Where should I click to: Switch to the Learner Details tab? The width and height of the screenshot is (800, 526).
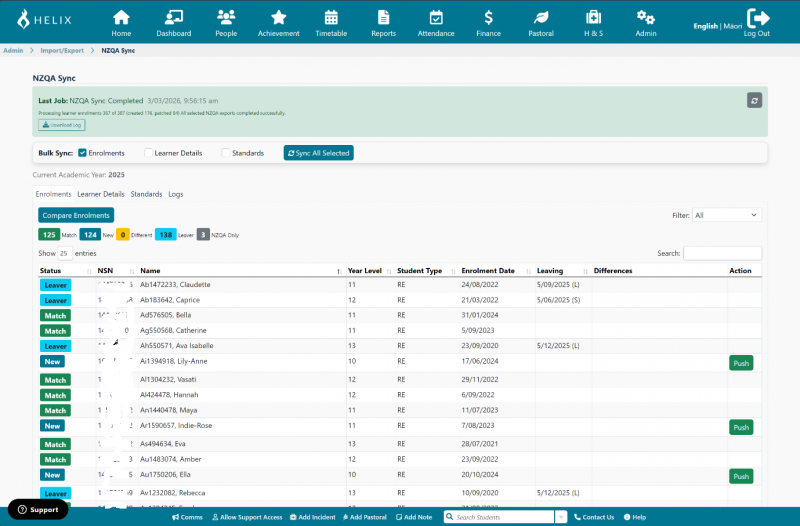click(100, 194)
